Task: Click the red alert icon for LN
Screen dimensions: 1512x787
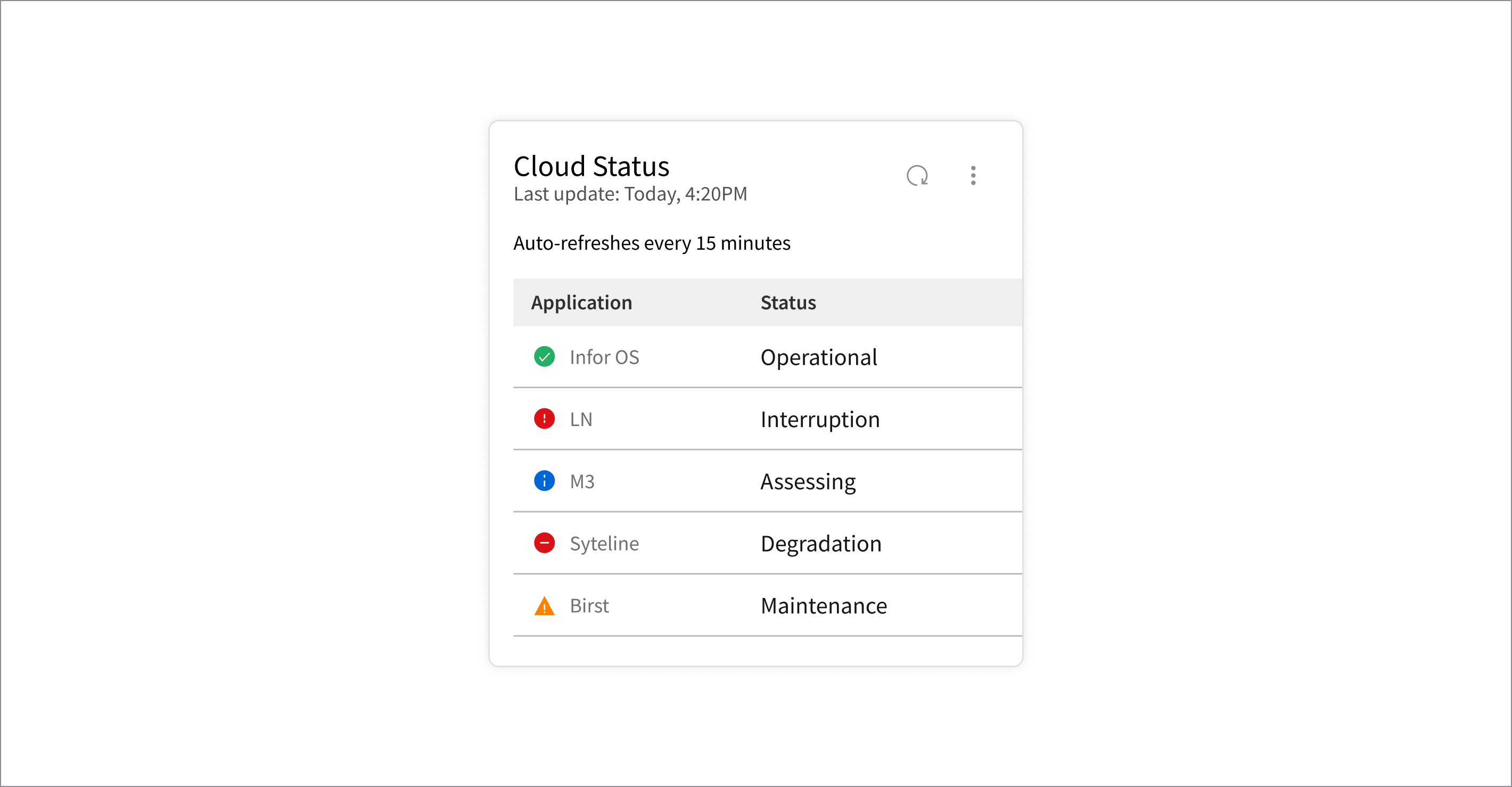Action: click(x=544, y=419)
